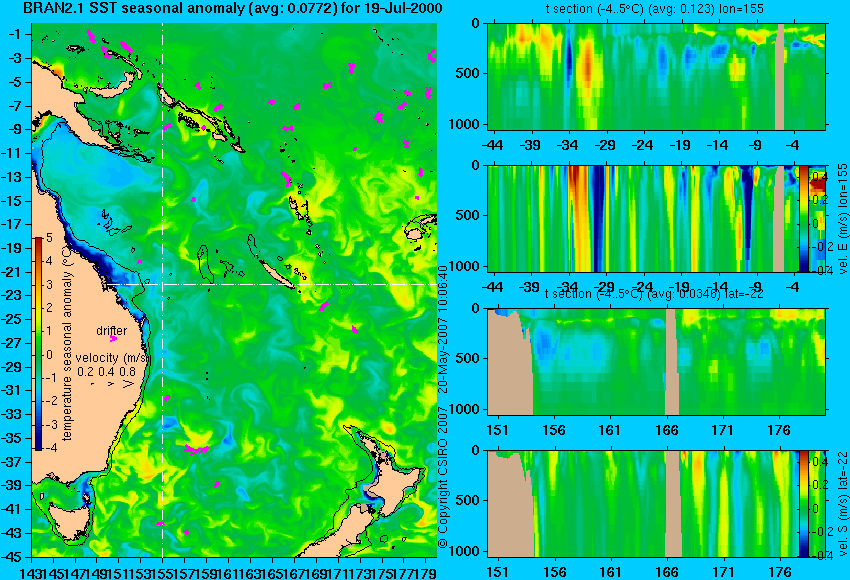
Task: Click the magenta drifter legend marker
Action: [x=113, y=338]
